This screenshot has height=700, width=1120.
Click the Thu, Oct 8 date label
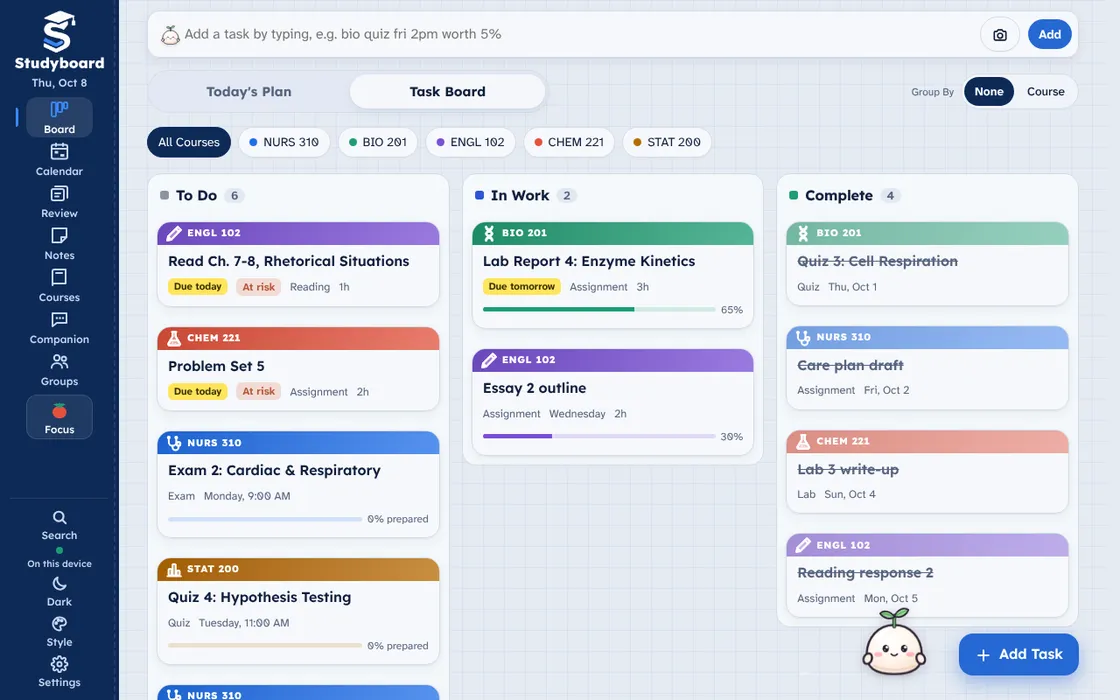pos(59,83)
